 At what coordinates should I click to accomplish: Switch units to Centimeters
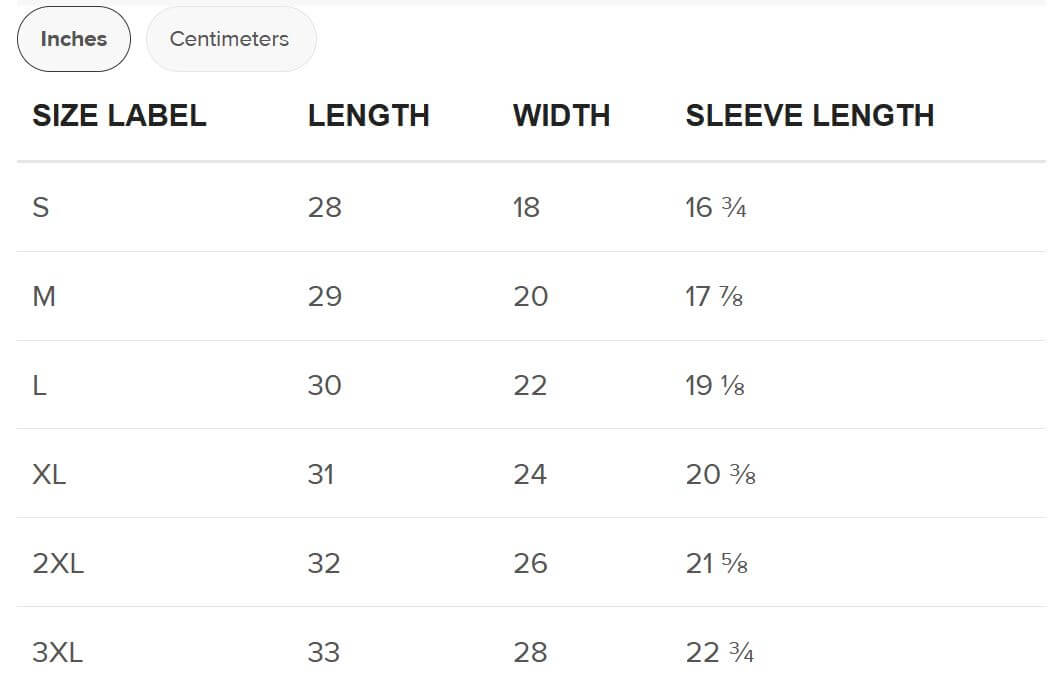click(x=230, y=39)
